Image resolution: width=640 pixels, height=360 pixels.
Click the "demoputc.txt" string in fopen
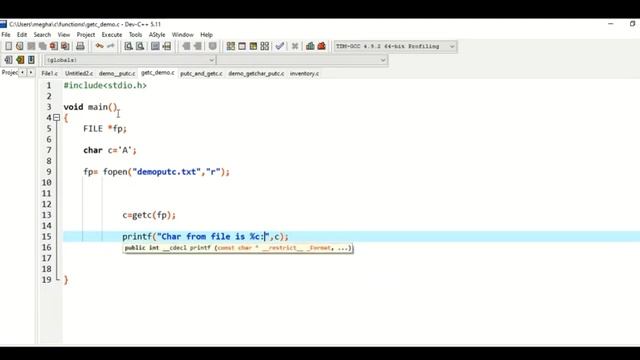[167, 172]
